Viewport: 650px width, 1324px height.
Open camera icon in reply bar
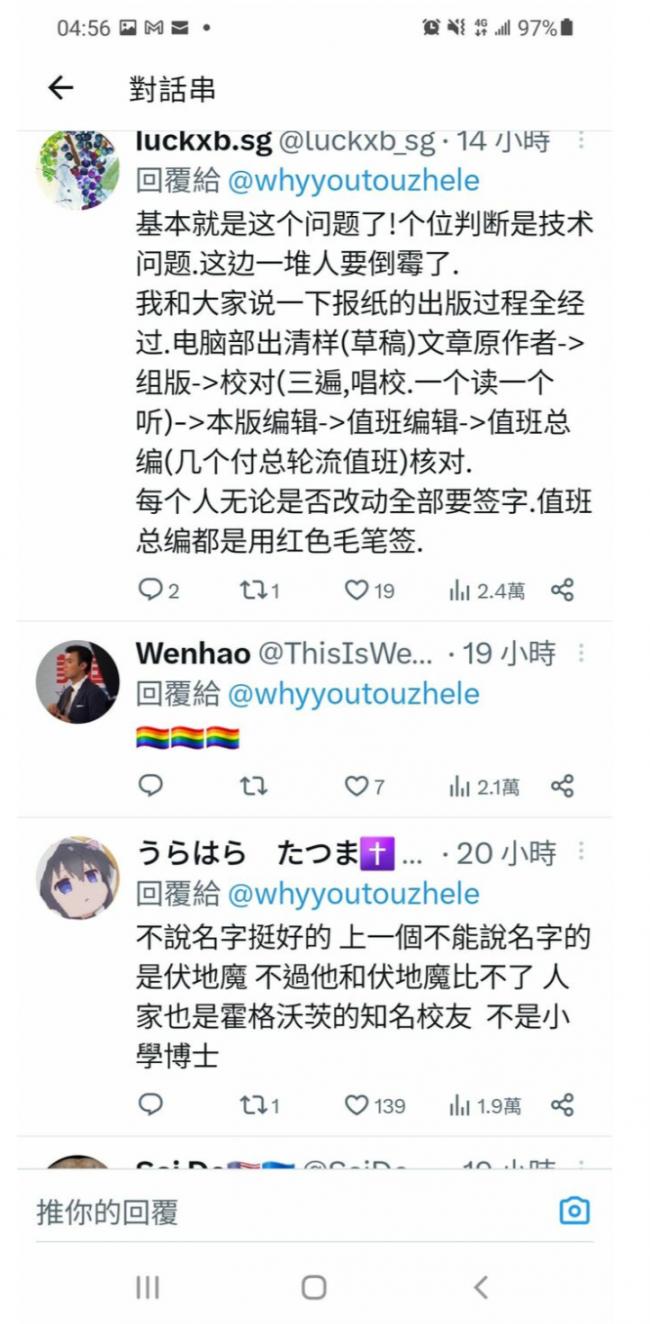click(574, 1212)
